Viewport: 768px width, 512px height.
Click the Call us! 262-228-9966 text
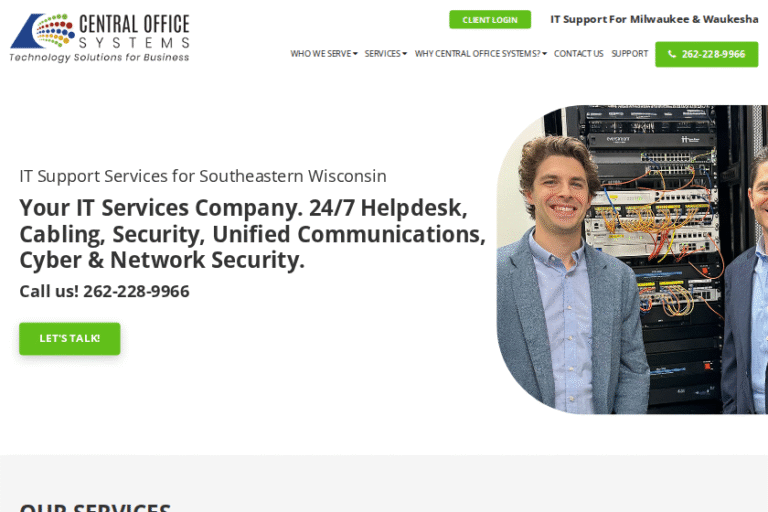click(104, 291)
